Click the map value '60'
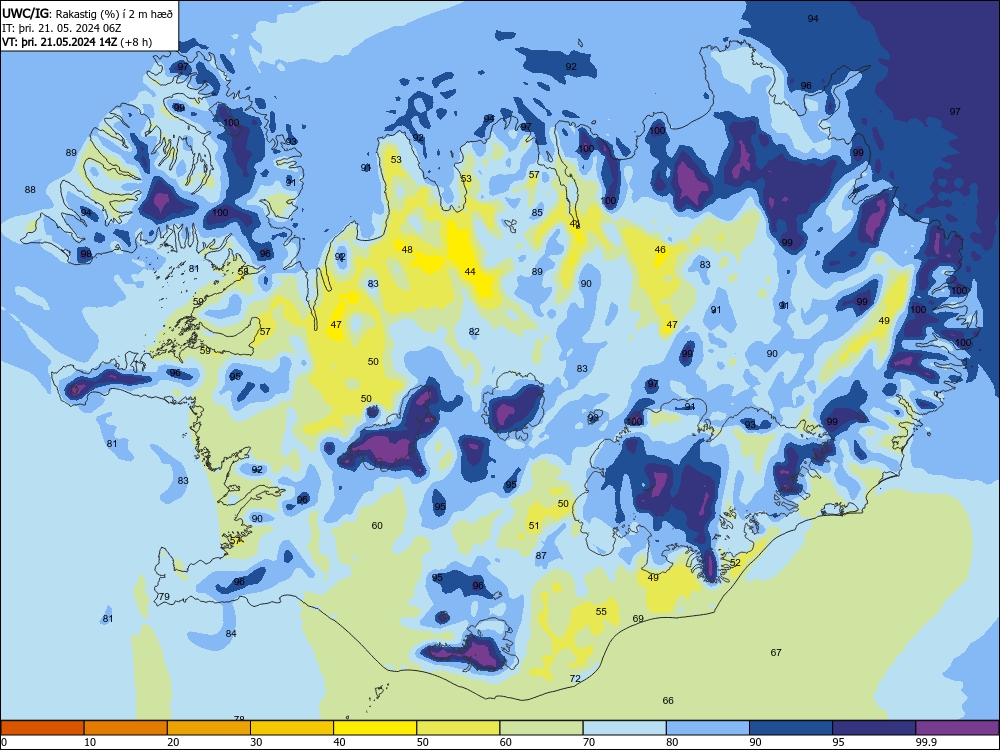The width and height of the screenshot is (1000, 750). 377,526
